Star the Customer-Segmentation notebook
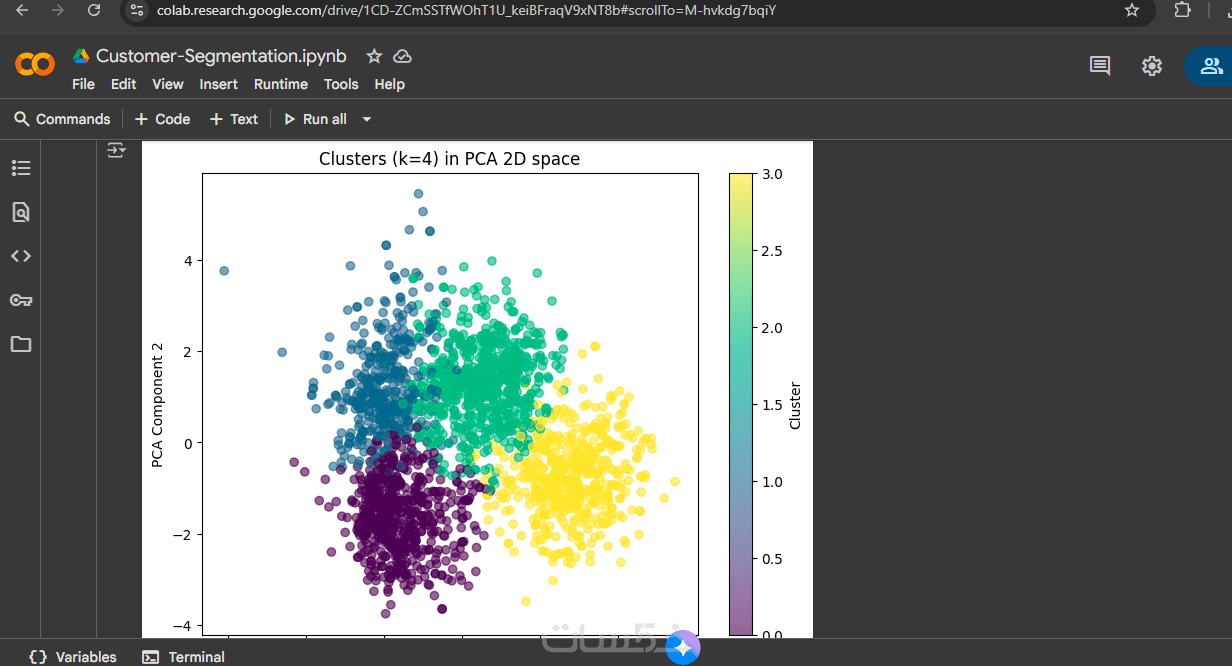1232x666 pixels. coord(374,56)
